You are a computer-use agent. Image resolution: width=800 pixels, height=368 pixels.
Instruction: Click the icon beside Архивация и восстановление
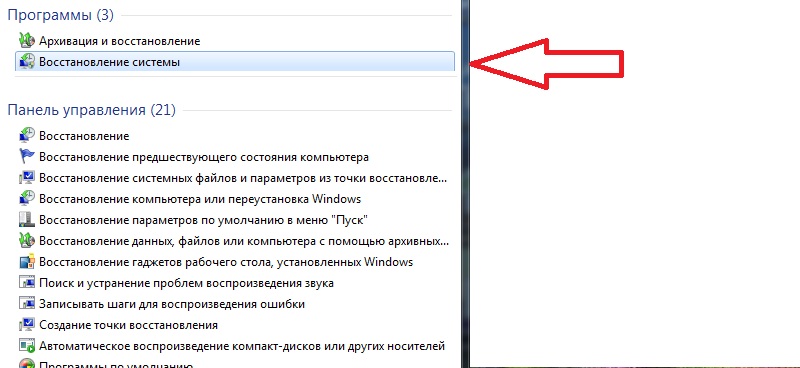pyautogui.click(x=27, y=41)
